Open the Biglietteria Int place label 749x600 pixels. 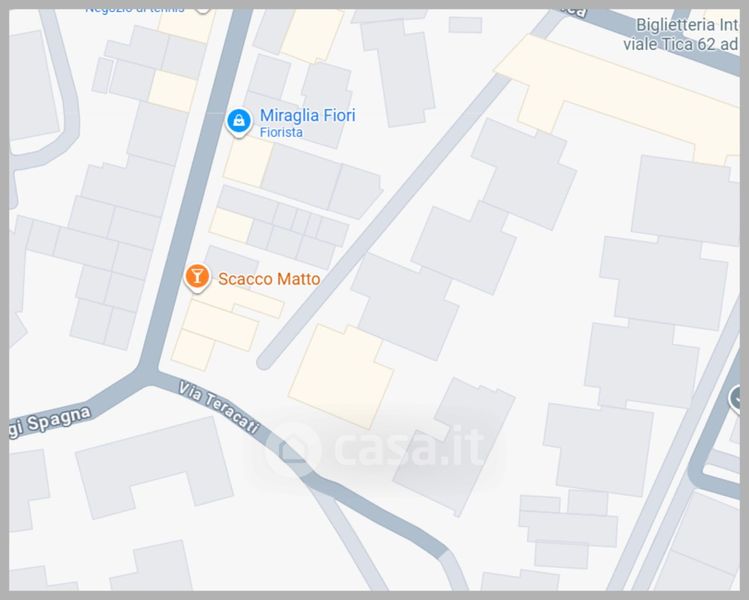pyautogui.click(x=687, y=25)
